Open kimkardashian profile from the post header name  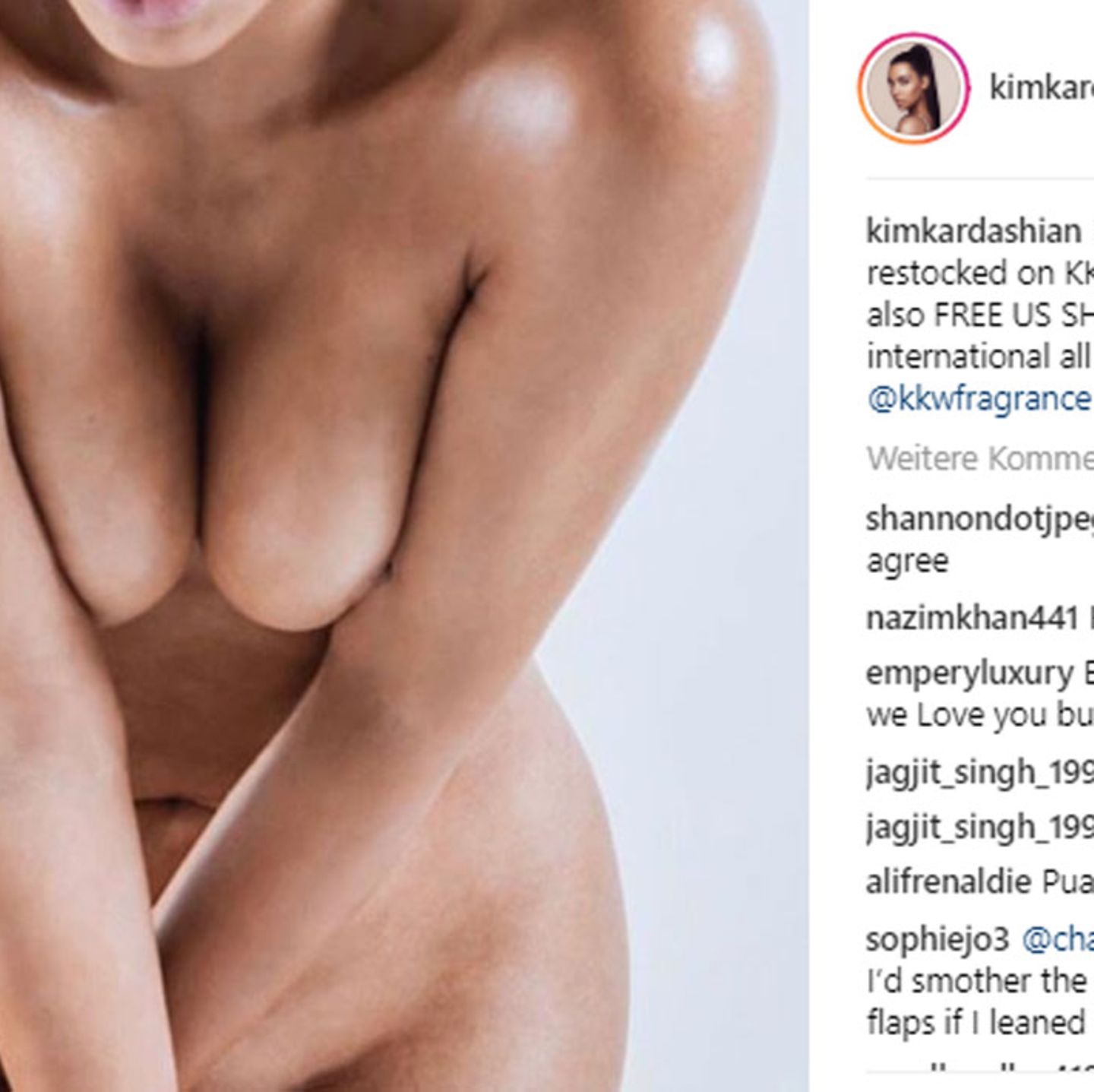[x=1042, y=88]
